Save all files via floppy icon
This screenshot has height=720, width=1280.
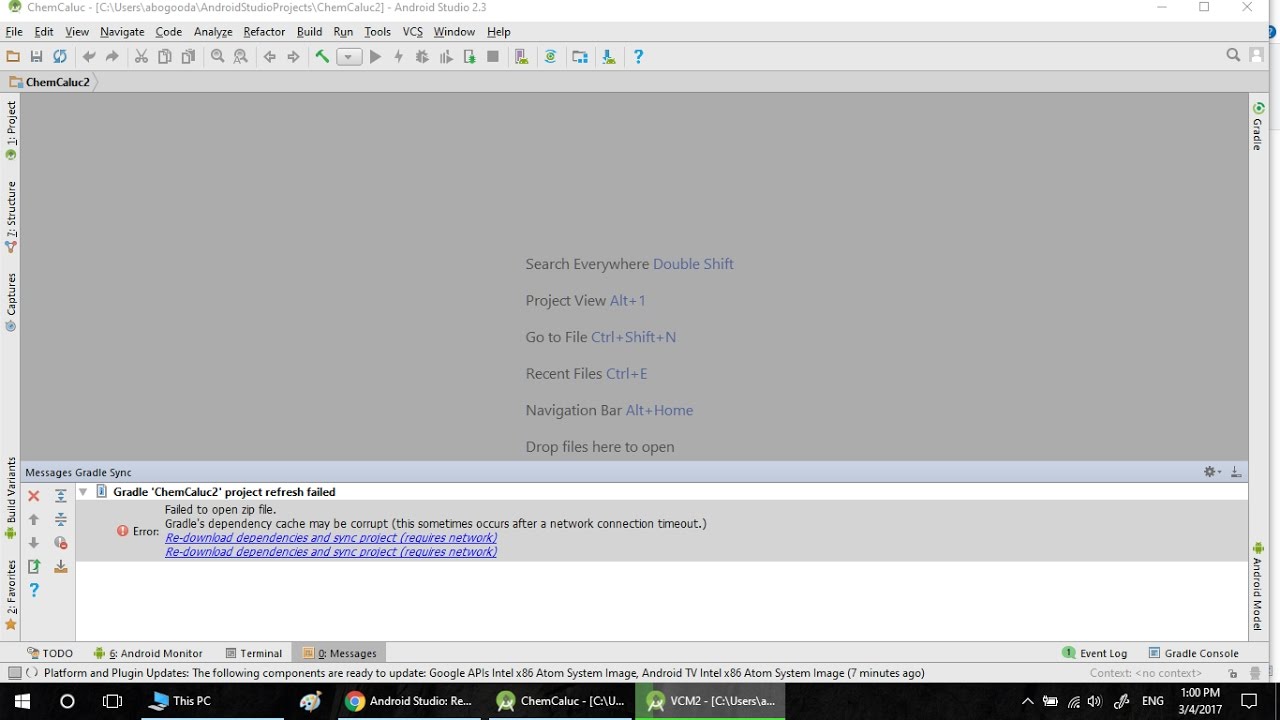pos(36,57)
